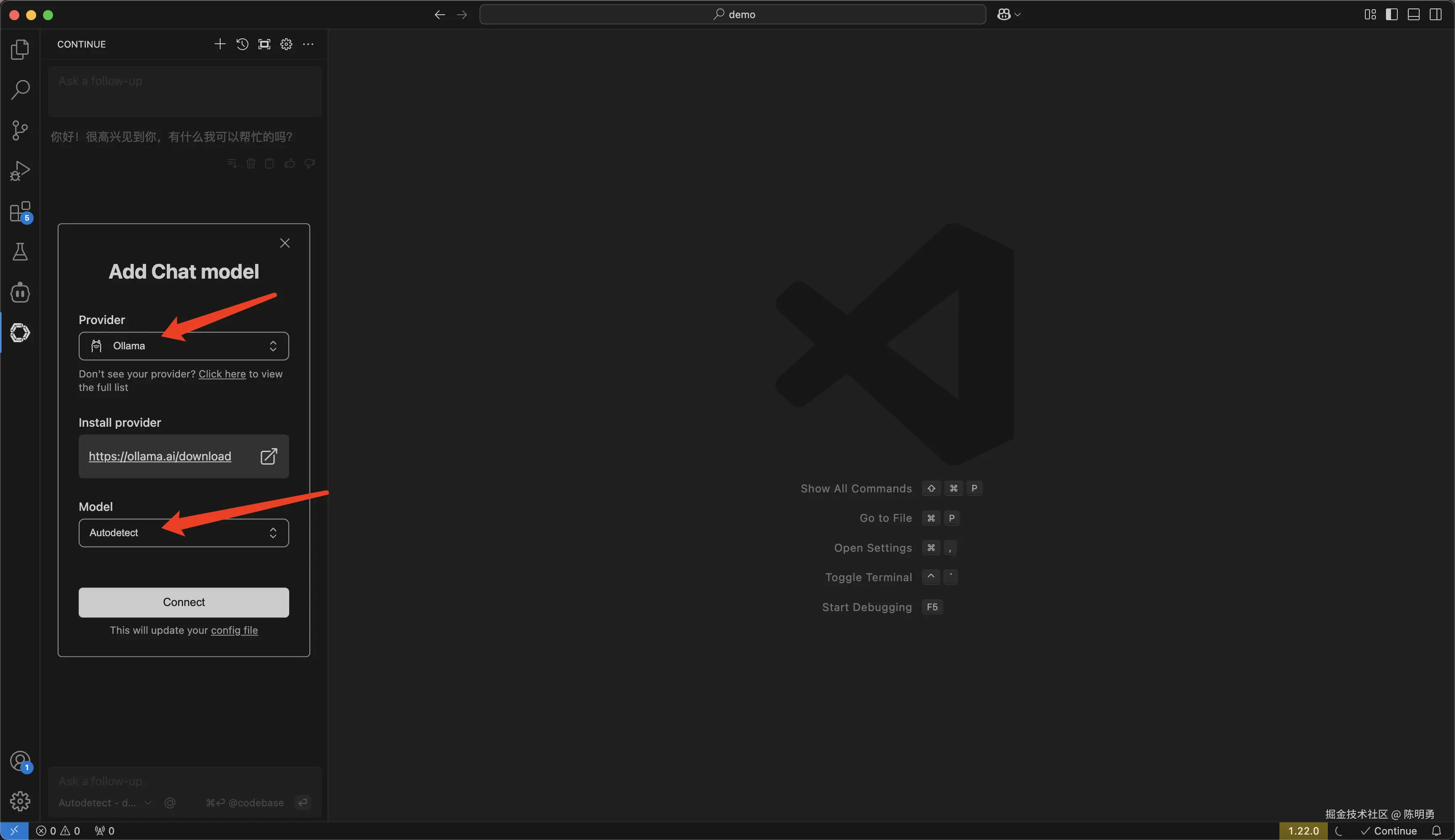Open the Testing flask icon

20,252
